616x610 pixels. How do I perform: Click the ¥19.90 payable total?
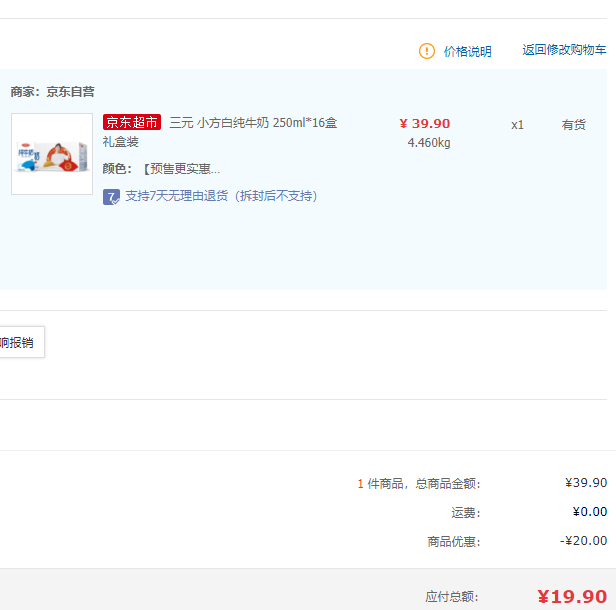tap(572, 597)
